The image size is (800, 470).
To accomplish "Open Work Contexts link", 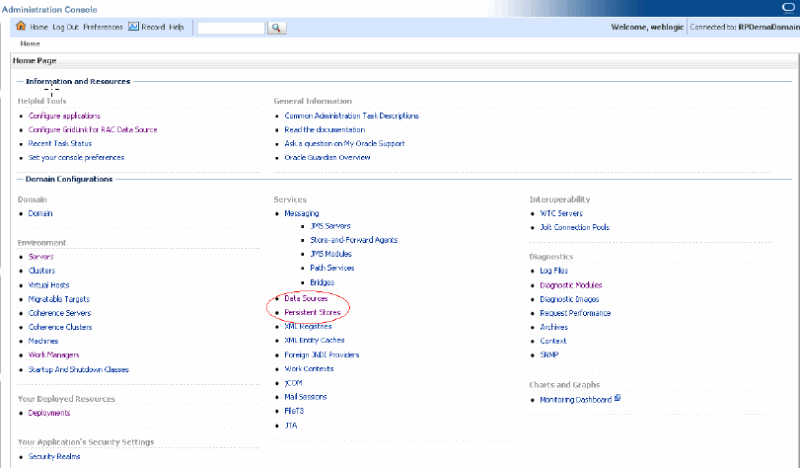I will pos(309,368).
